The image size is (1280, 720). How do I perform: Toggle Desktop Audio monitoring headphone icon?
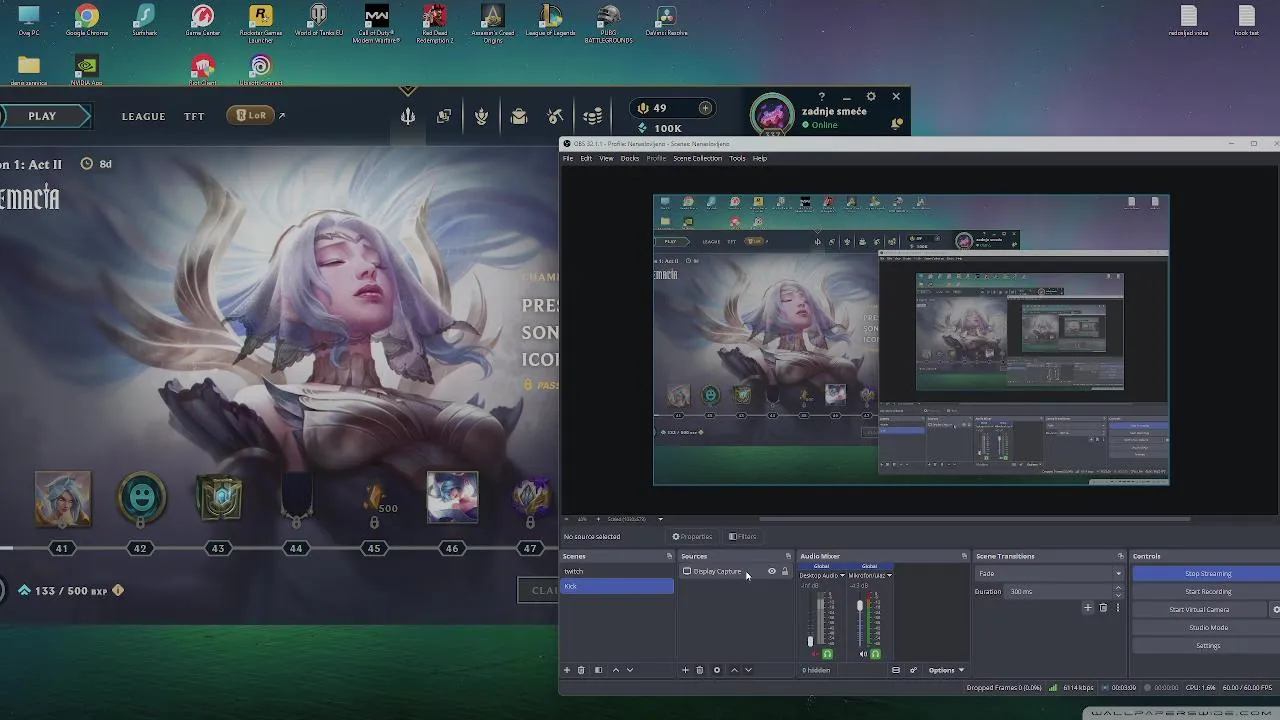click(x=827, y=654)
